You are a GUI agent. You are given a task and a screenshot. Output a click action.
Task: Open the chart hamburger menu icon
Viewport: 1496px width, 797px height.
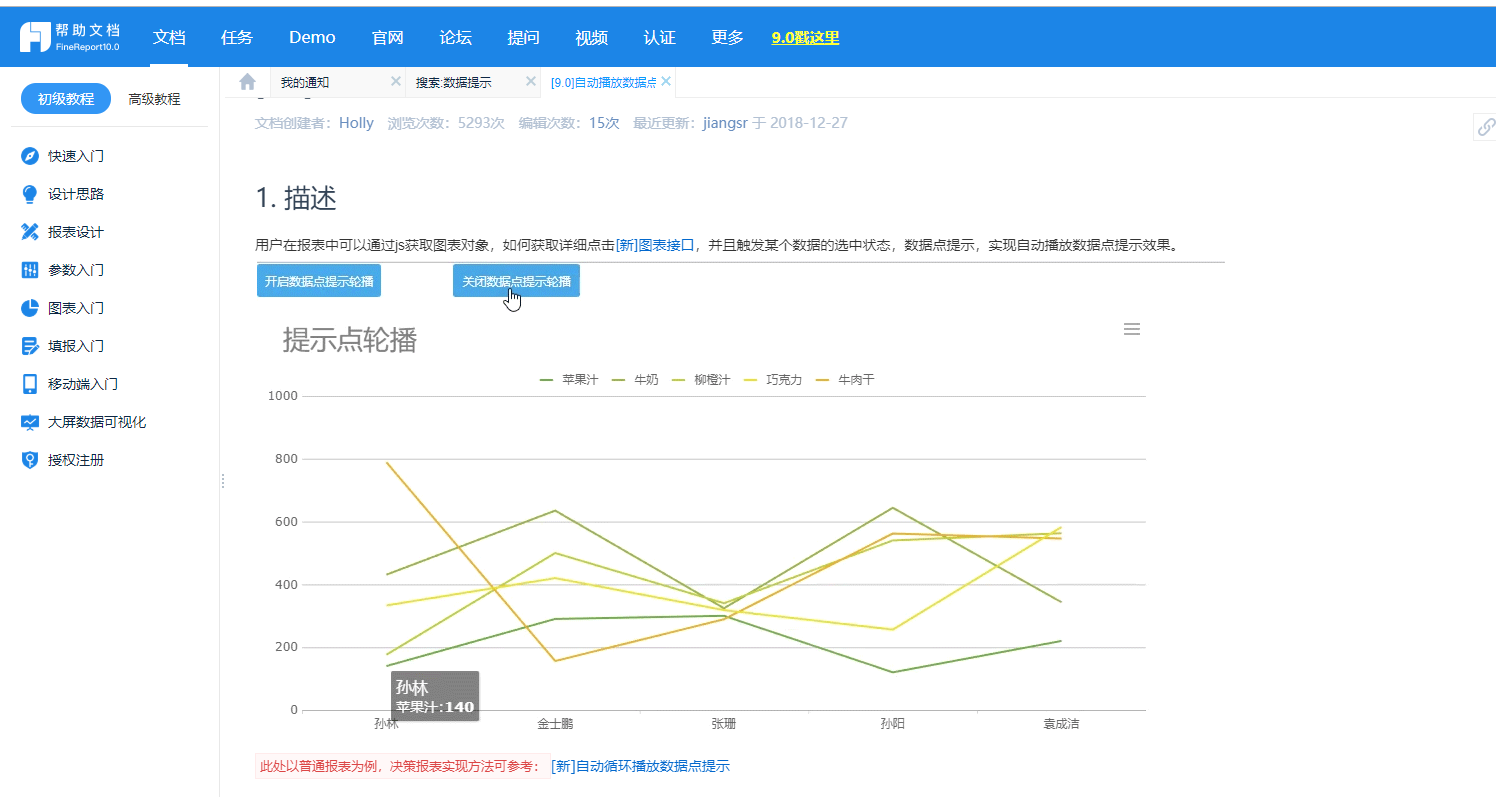[x=1132, y=329]
